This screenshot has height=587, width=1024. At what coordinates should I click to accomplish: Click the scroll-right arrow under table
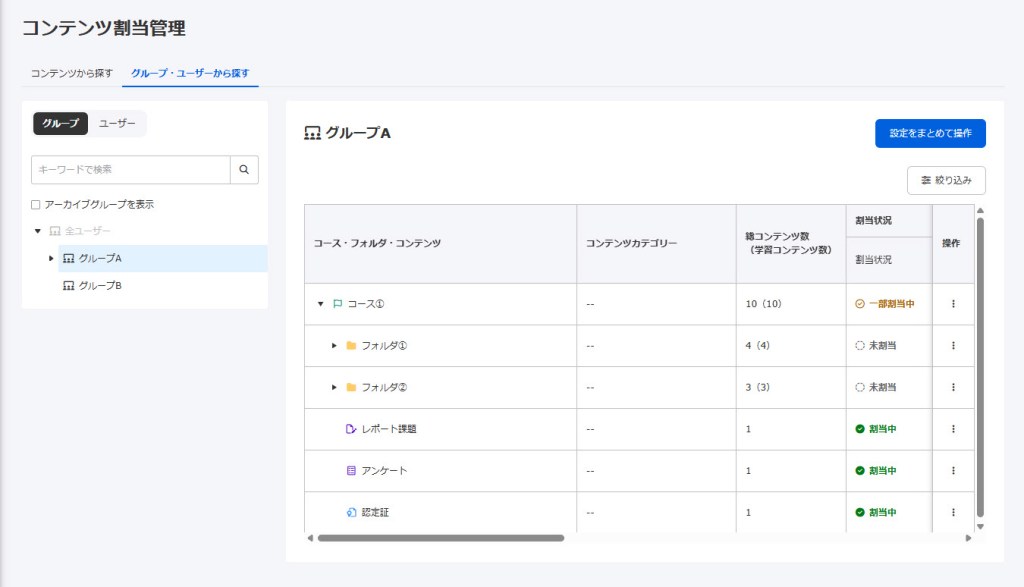[968, 538]
